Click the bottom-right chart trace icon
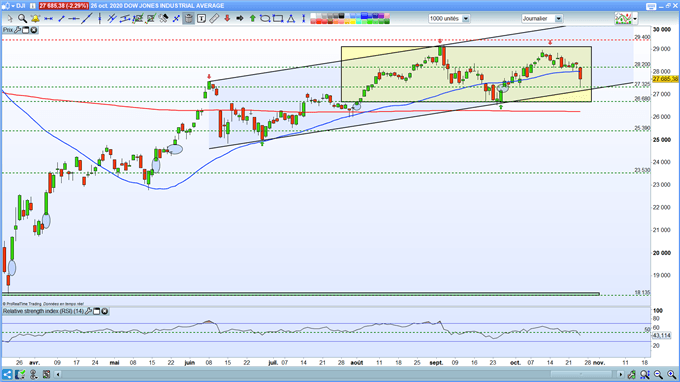 click(632, 375)
